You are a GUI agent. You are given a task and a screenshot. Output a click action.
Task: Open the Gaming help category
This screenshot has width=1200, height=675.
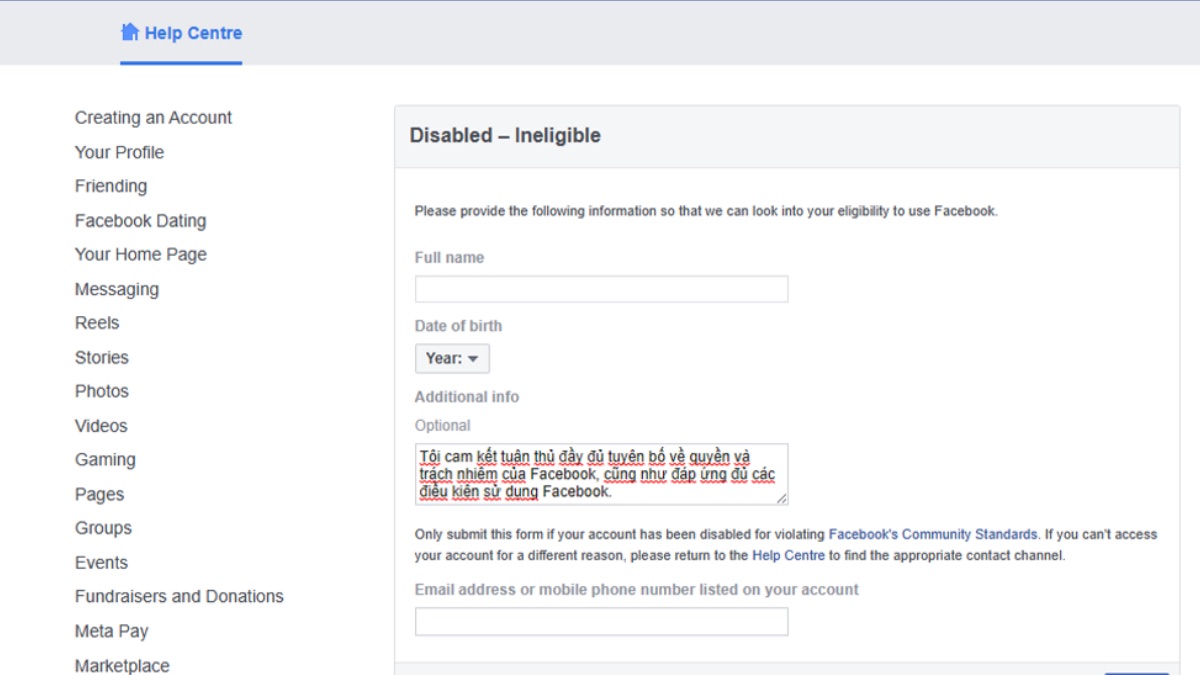point(105,460)
